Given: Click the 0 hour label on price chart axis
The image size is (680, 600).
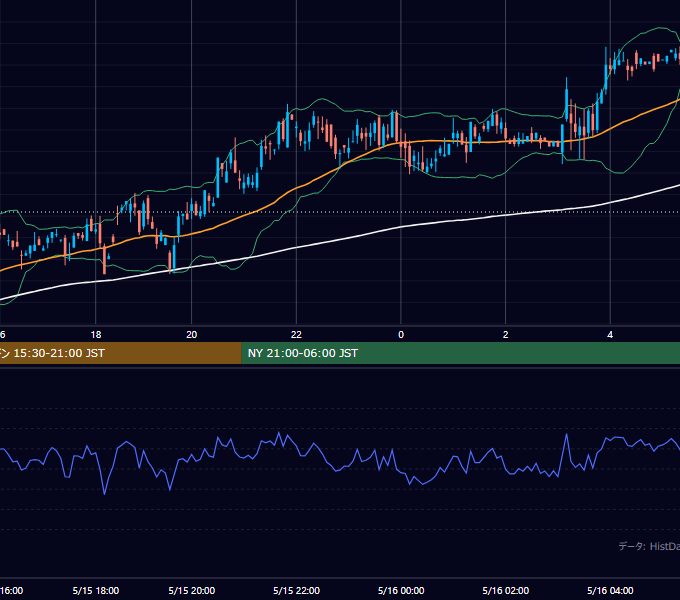Looking at the screenshot, I should coord(401,335).
